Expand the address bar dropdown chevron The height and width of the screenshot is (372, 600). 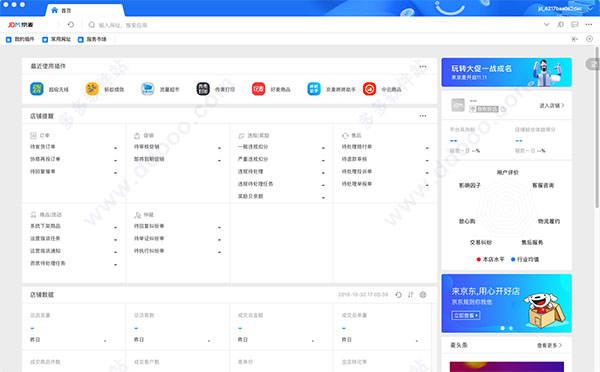click(x=546, y=24)
